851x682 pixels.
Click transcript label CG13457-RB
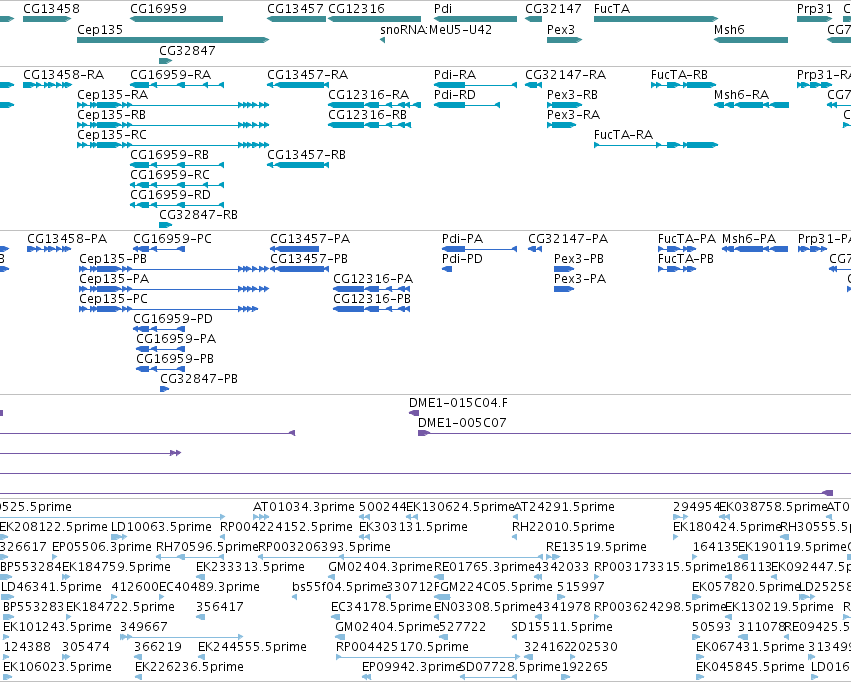click(307, 155)
